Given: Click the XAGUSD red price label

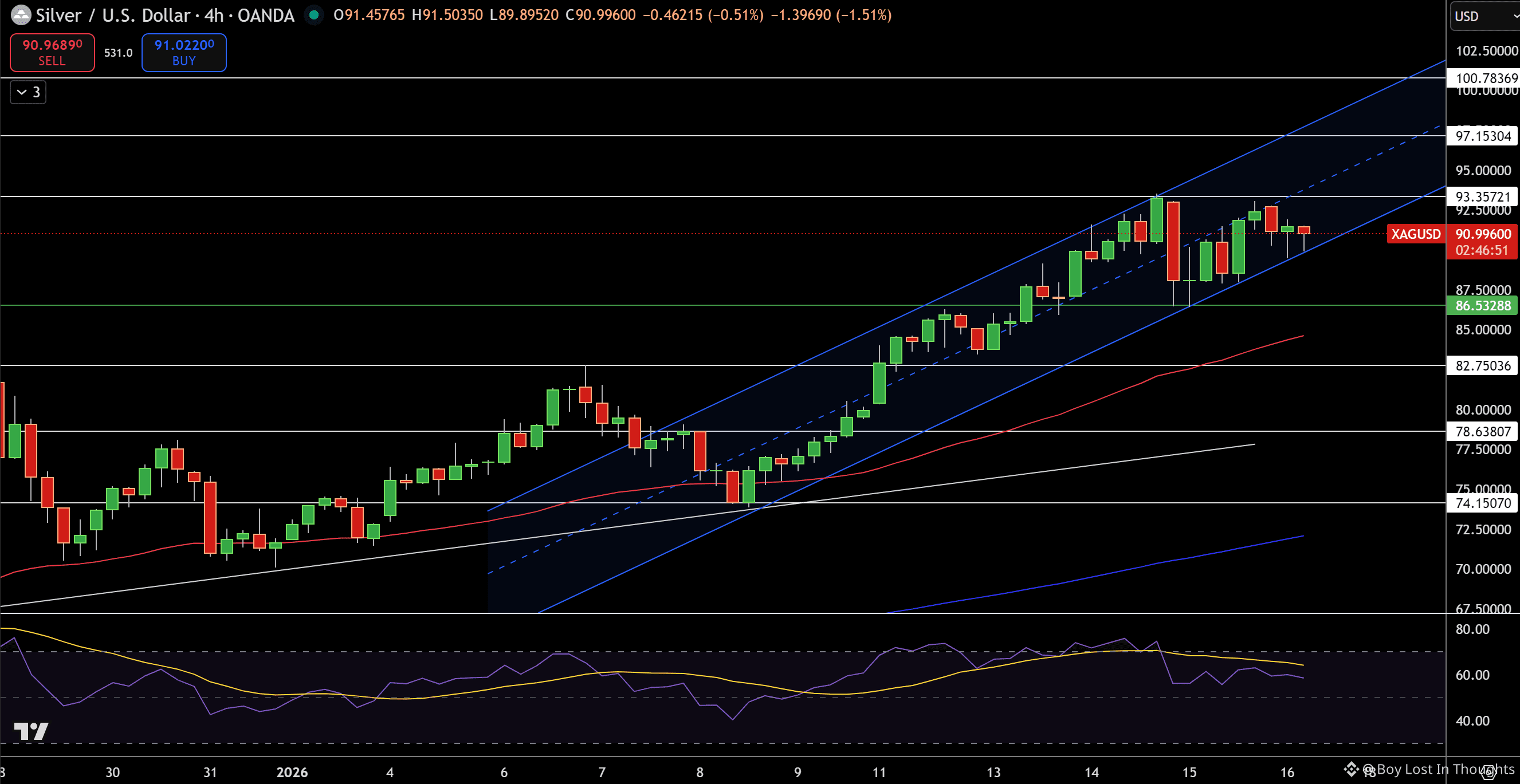Looking at the screenshot, I should pyautogui.click(x=1415, y=234).
